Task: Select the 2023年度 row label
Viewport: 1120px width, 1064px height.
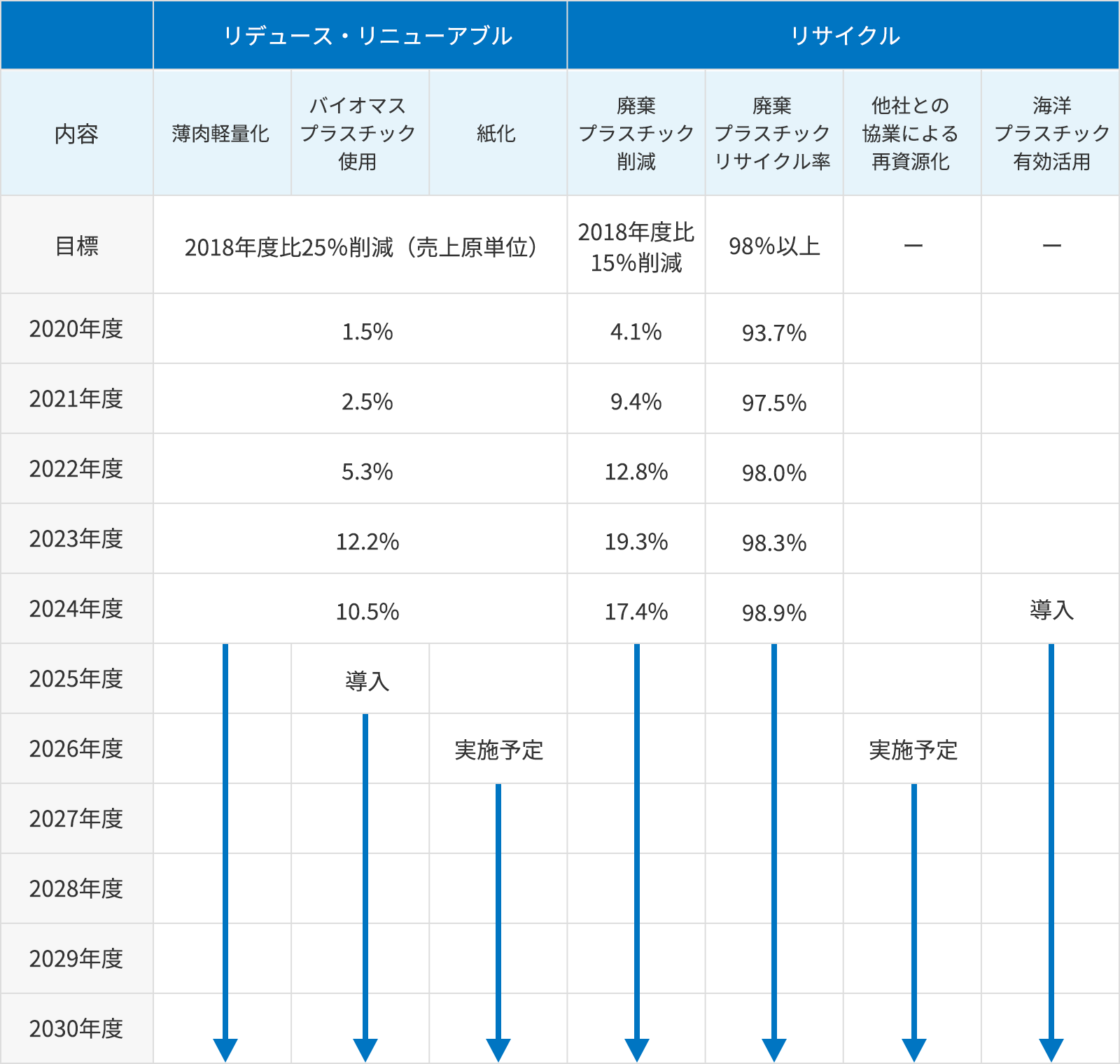Action: coord(76,539)
